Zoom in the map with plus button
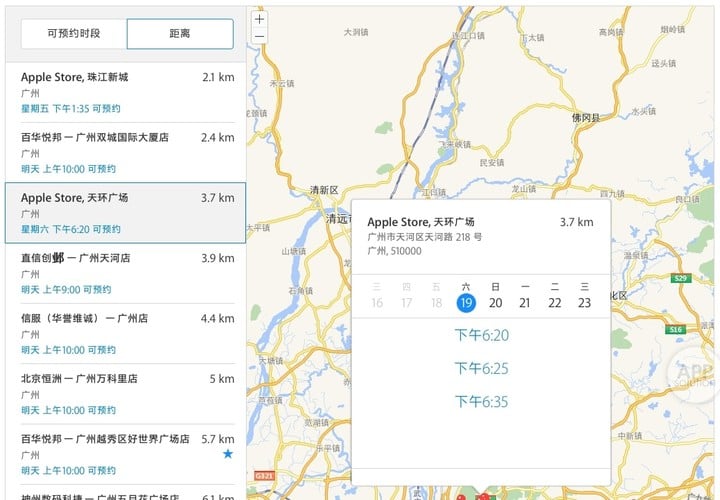 [x=259, y=19]
